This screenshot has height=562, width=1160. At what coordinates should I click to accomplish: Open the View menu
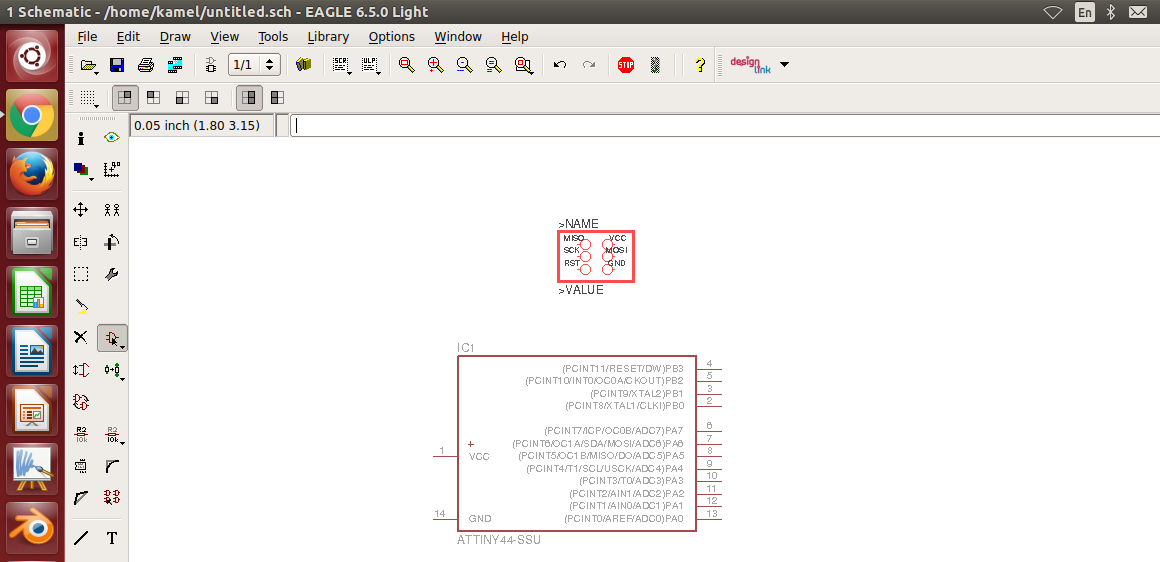[224, 36]
